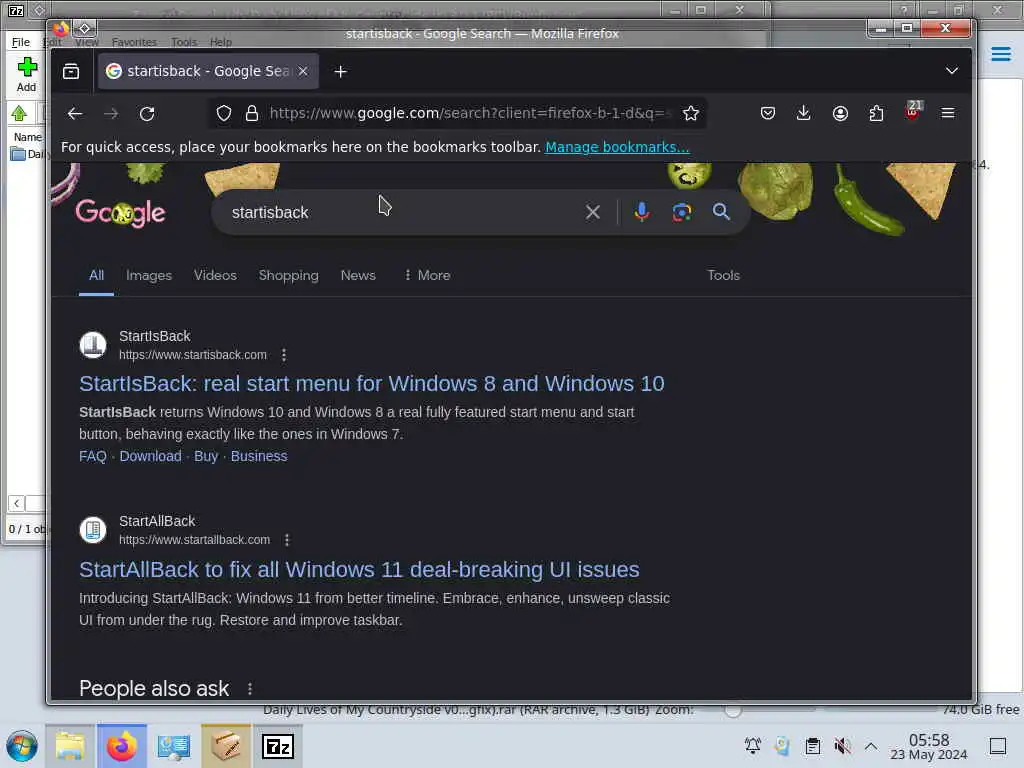Viewport: 1024px width, 768px height.
Task: Open Manage bookmarks link
Action: tap(617, 147)
